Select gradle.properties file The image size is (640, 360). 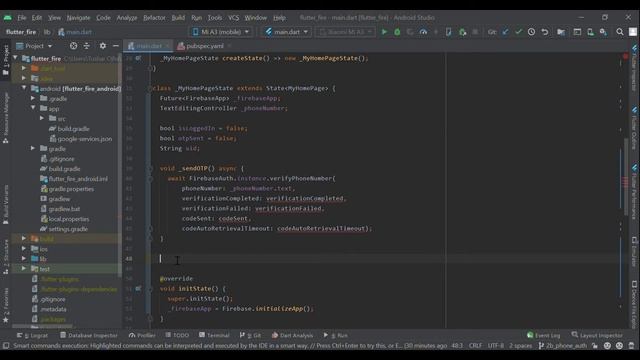coord(67,189)
